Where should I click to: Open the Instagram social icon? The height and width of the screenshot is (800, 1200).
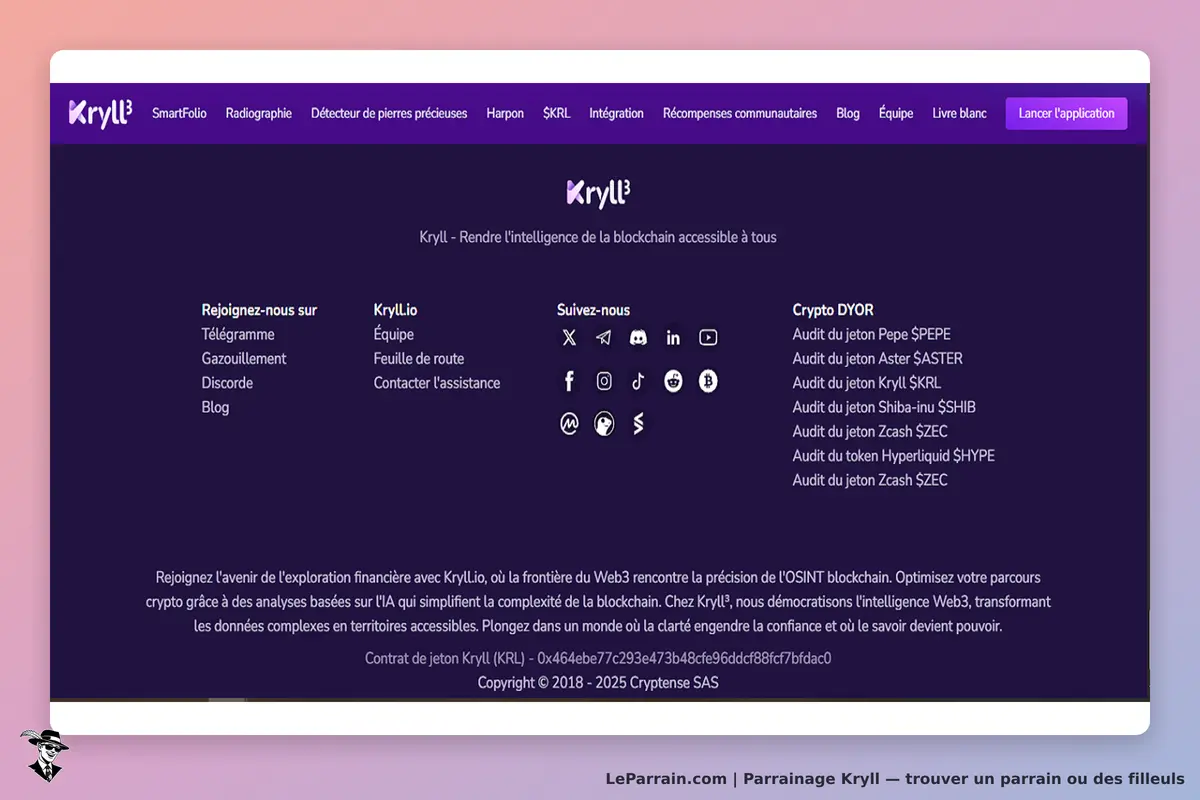click(x=604, y=381)
